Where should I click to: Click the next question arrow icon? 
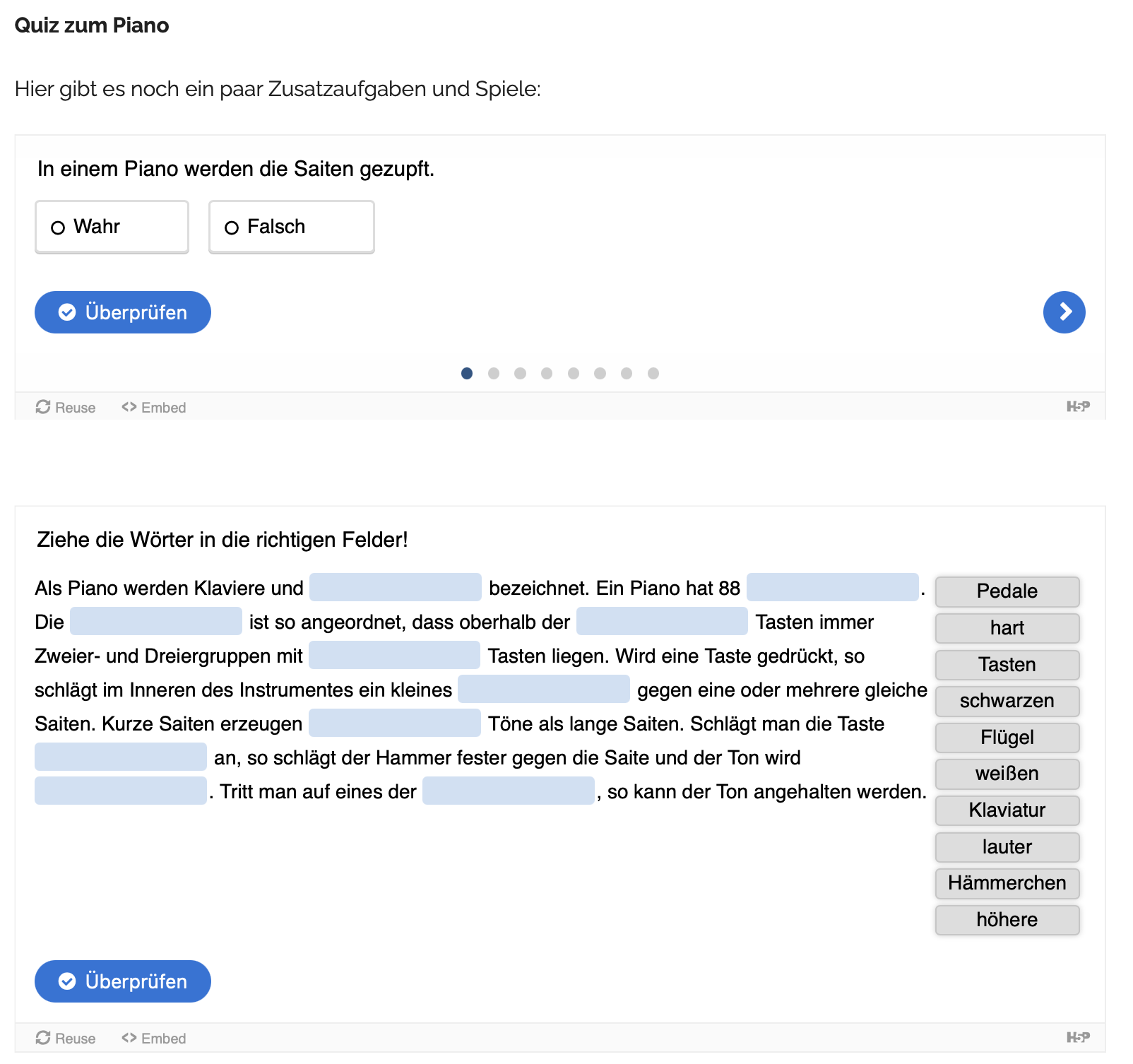[x=1064, y=312]
